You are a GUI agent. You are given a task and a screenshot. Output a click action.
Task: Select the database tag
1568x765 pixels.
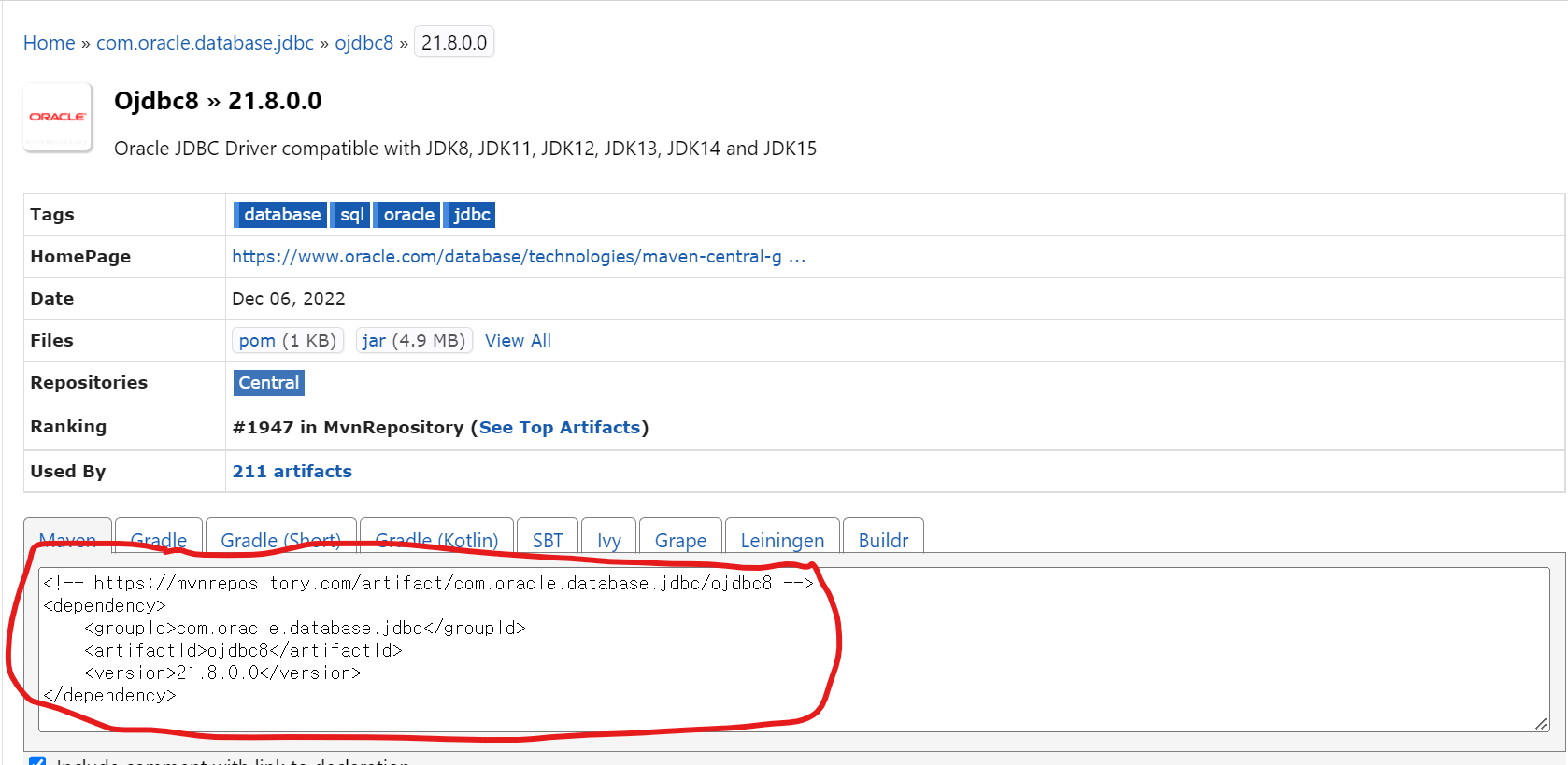click(280, 215)
